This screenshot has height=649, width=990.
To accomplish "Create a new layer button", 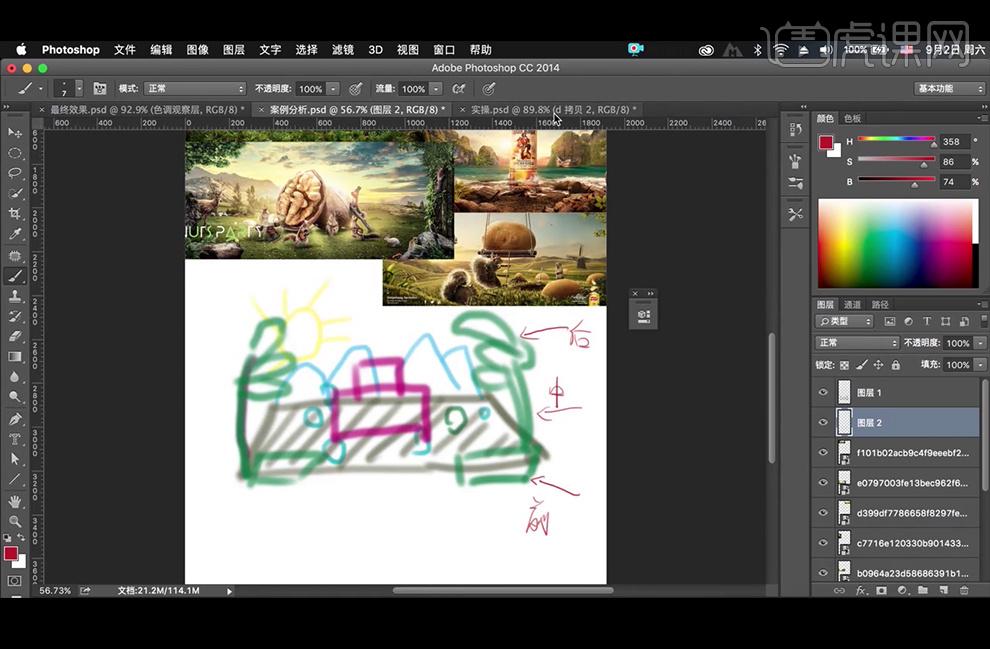I will (x=943, y=590).
